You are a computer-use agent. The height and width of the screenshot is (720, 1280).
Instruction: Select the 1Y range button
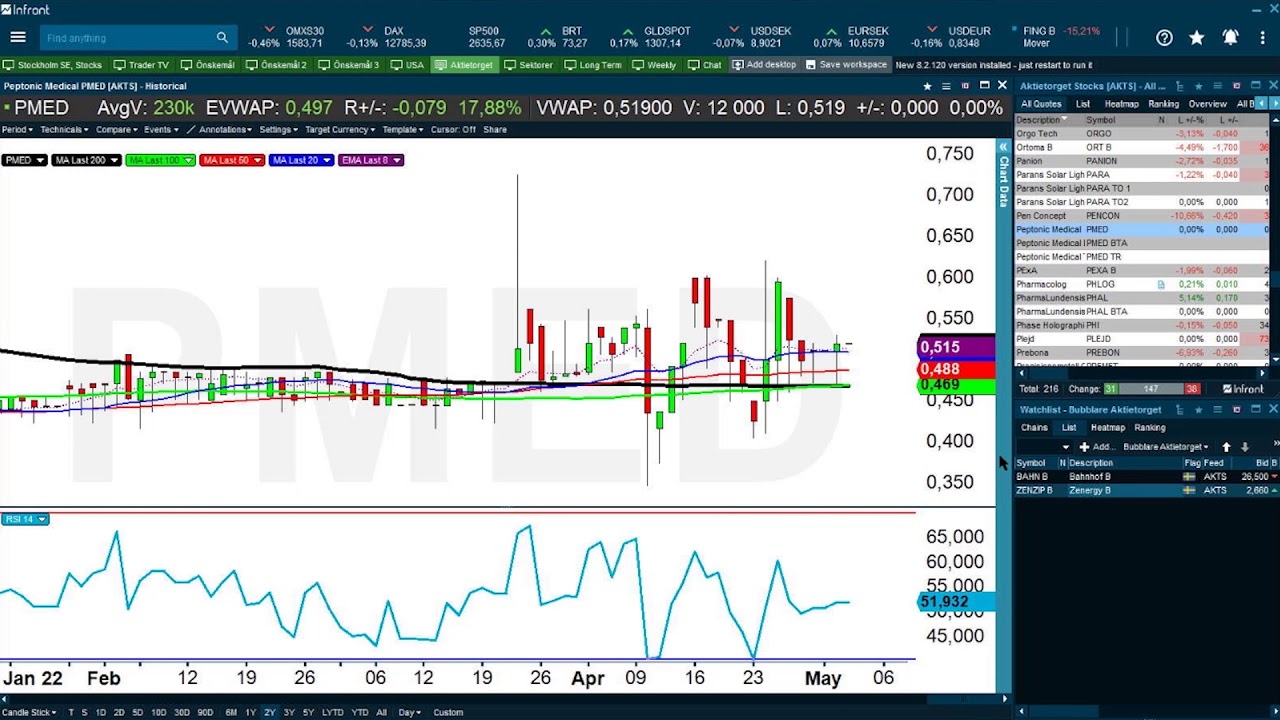[x=251, y=713]
